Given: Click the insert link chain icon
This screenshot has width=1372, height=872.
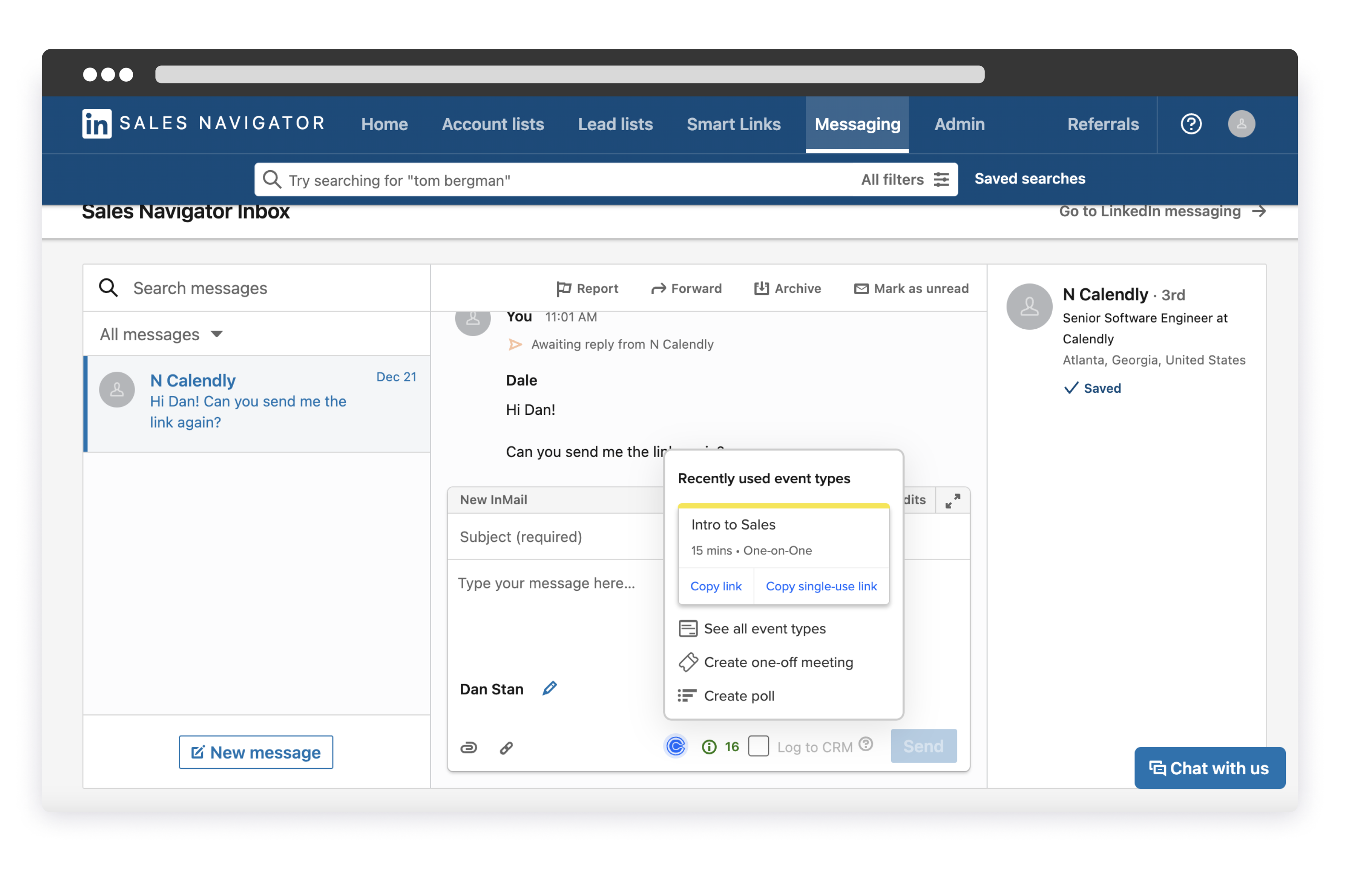Looking at the screenshot, I should coord(507,748).
